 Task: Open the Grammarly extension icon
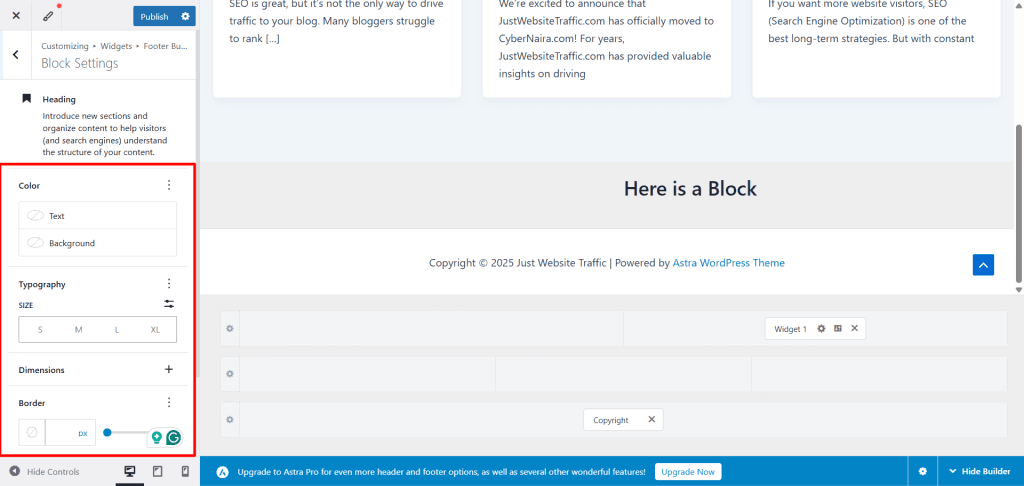[x=174, y=437]
